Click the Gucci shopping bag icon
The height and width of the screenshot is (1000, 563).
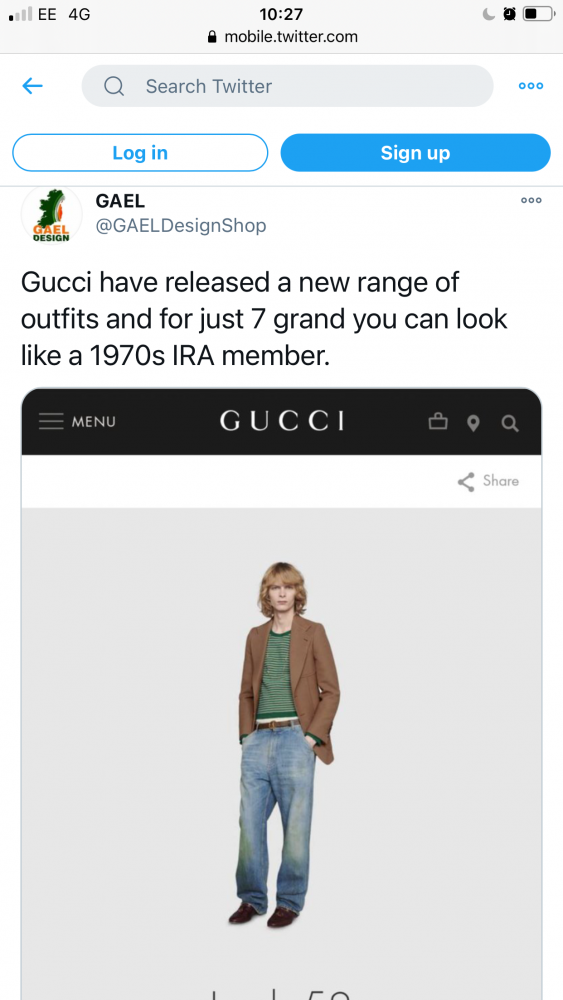click(438, 422)
